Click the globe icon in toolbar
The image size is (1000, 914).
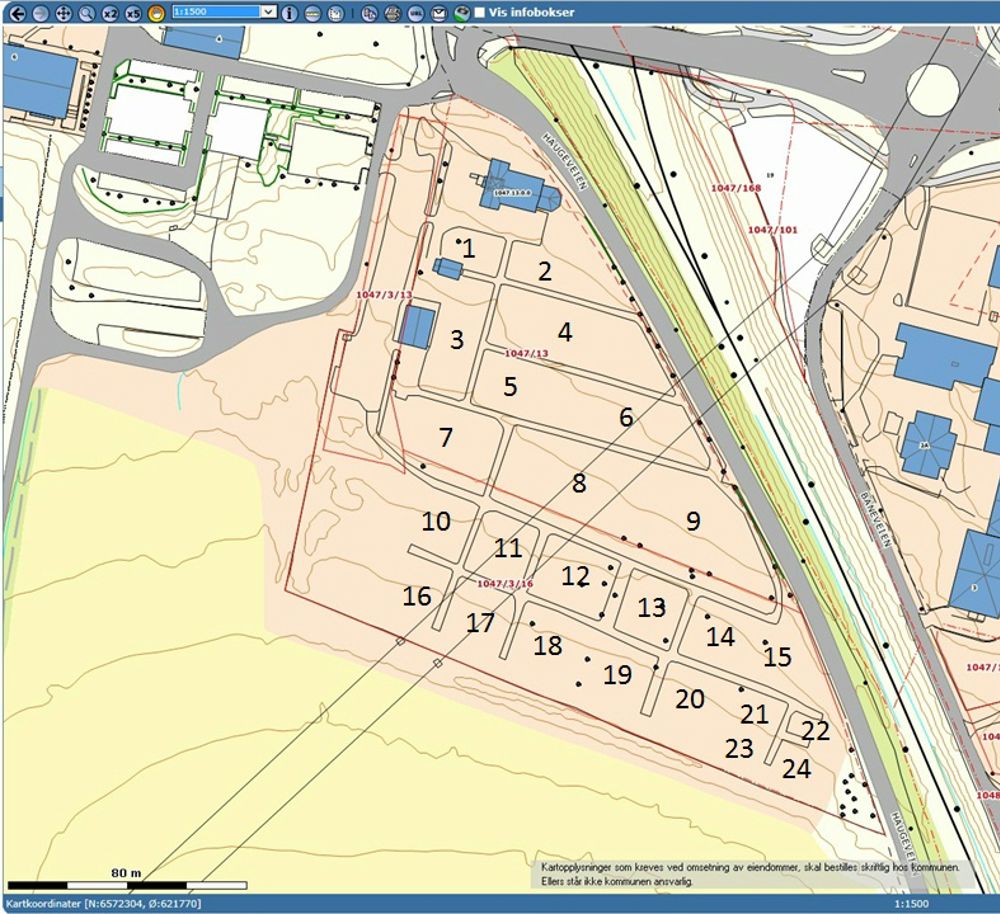click(461, 13)
